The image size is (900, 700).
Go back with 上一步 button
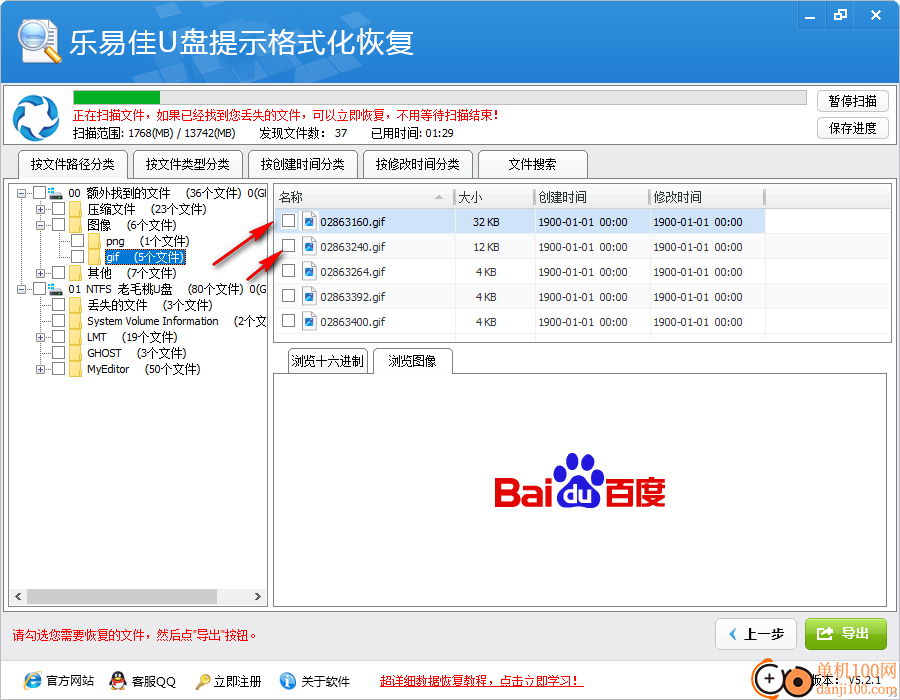[x=755, y=634]
